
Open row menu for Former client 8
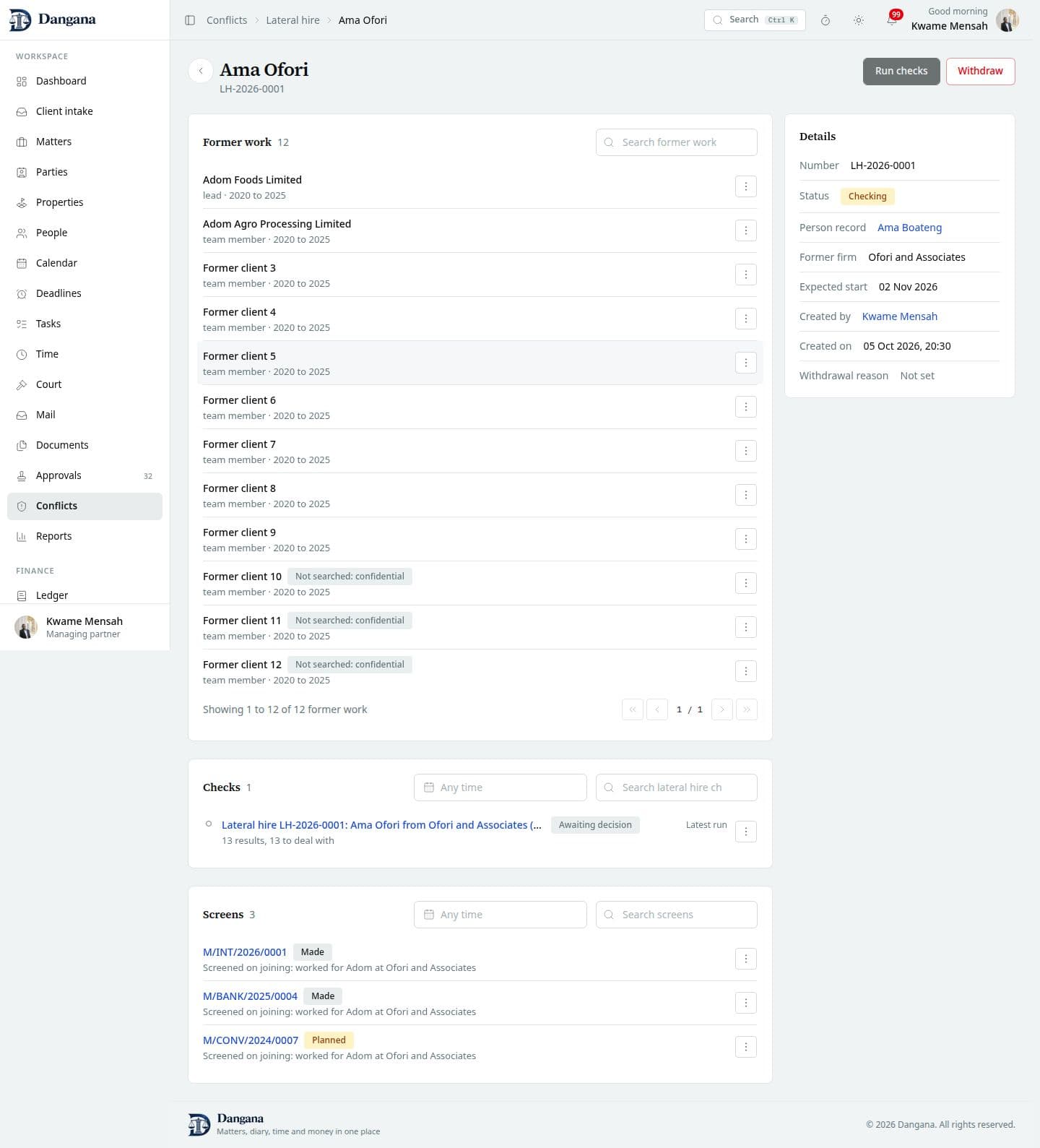tap(746, 495)
